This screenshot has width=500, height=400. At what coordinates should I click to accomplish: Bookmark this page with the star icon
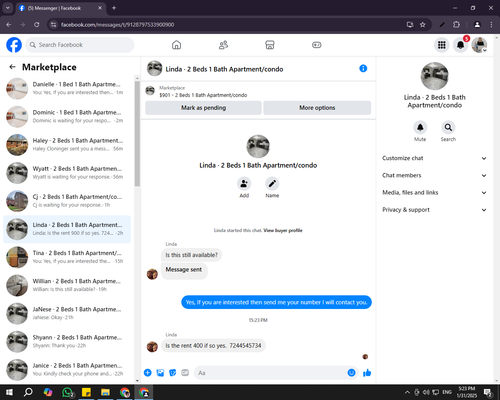coord(423,25)
